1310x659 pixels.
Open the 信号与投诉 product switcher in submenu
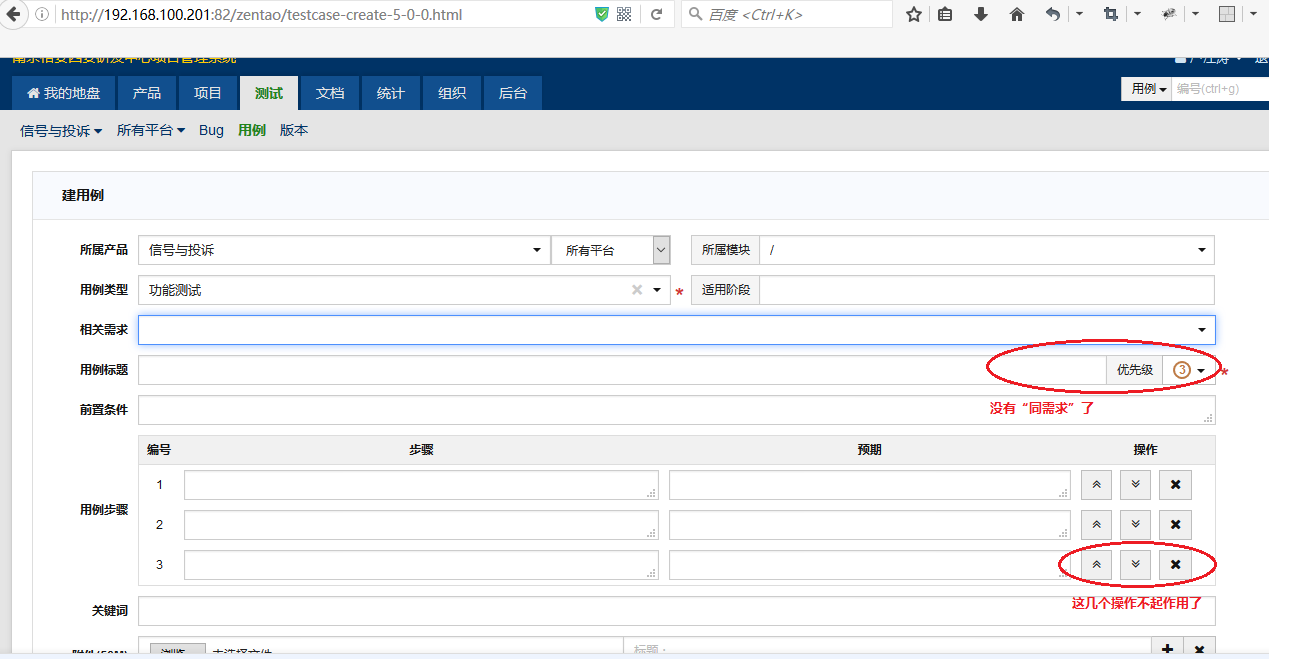(61, 131)
